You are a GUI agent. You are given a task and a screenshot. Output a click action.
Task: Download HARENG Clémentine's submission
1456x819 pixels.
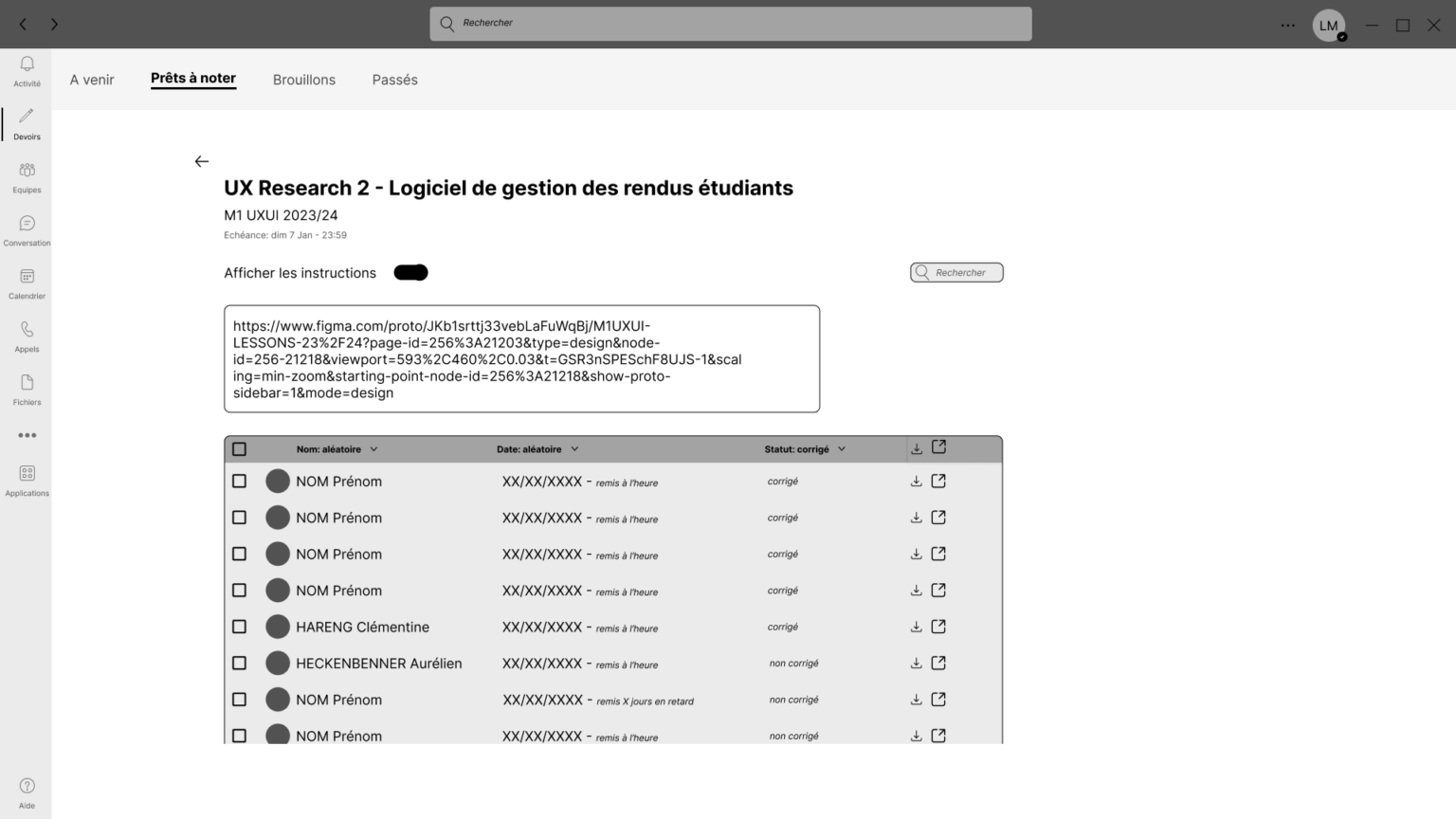[x=916, y=627]
